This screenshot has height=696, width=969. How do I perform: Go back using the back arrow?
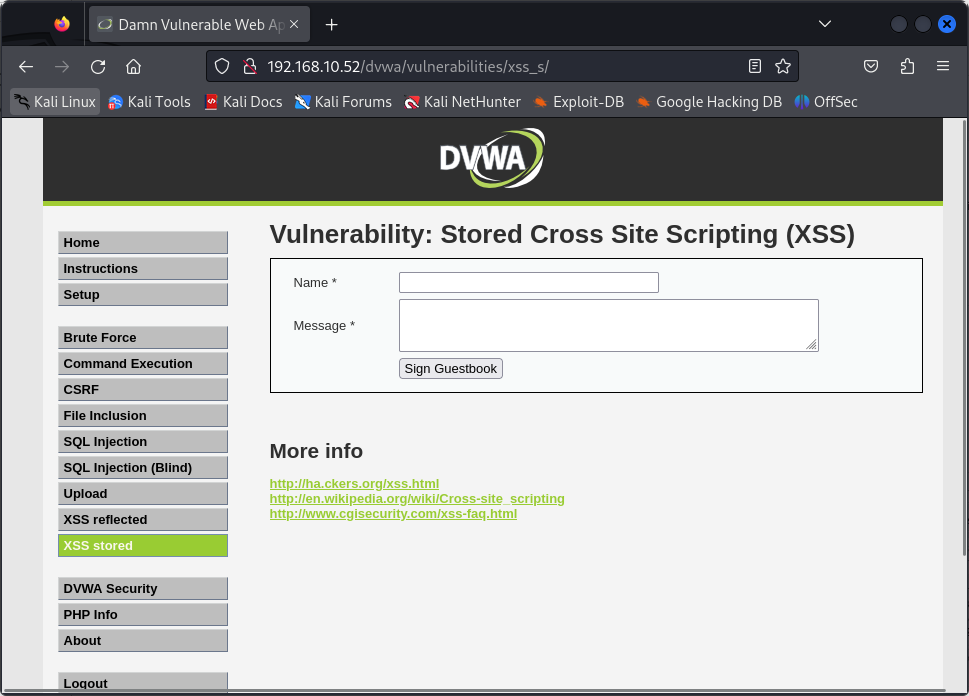coord(26,67)
